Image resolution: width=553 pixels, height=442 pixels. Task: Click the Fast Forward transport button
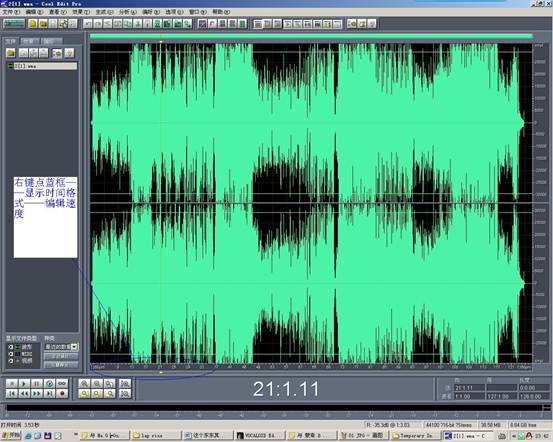pyautogui.click(x=37, y=394)
